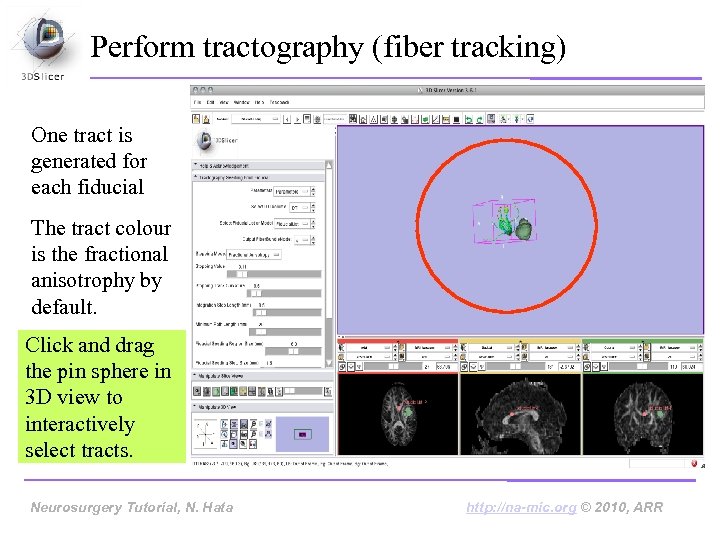Image resolution: width=720 pixels, height=540 pixels.
Task: Click the rotate view mouse mode icon
Action: point(530,119)
